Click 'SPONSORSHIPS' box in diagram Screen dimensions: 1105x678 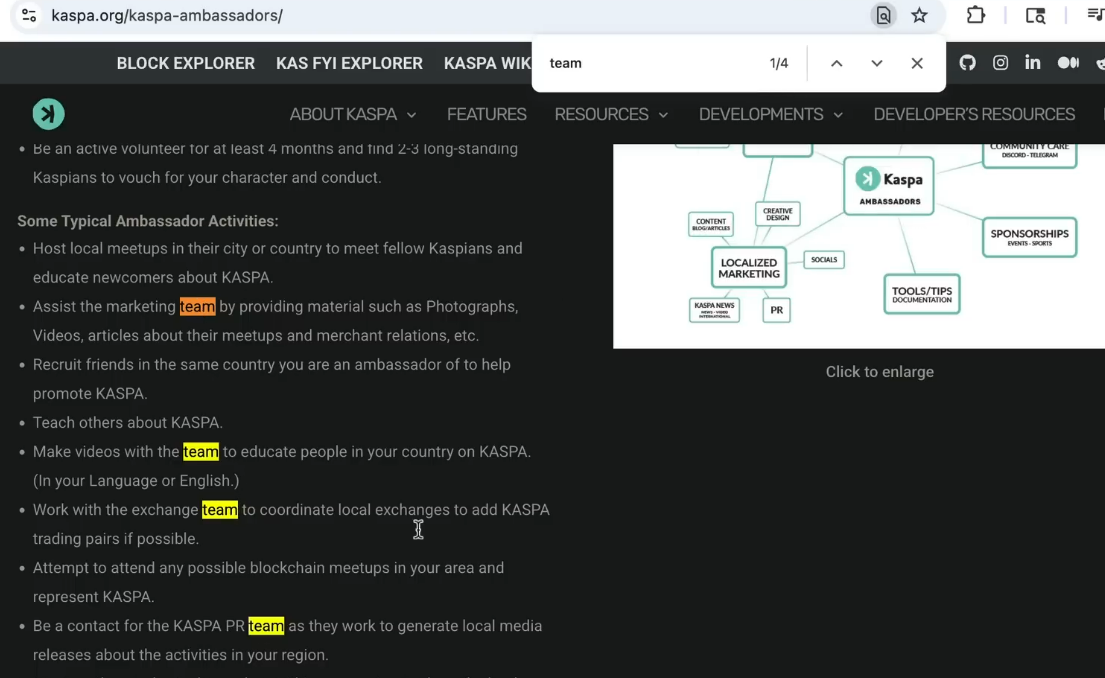point(1029,237)
